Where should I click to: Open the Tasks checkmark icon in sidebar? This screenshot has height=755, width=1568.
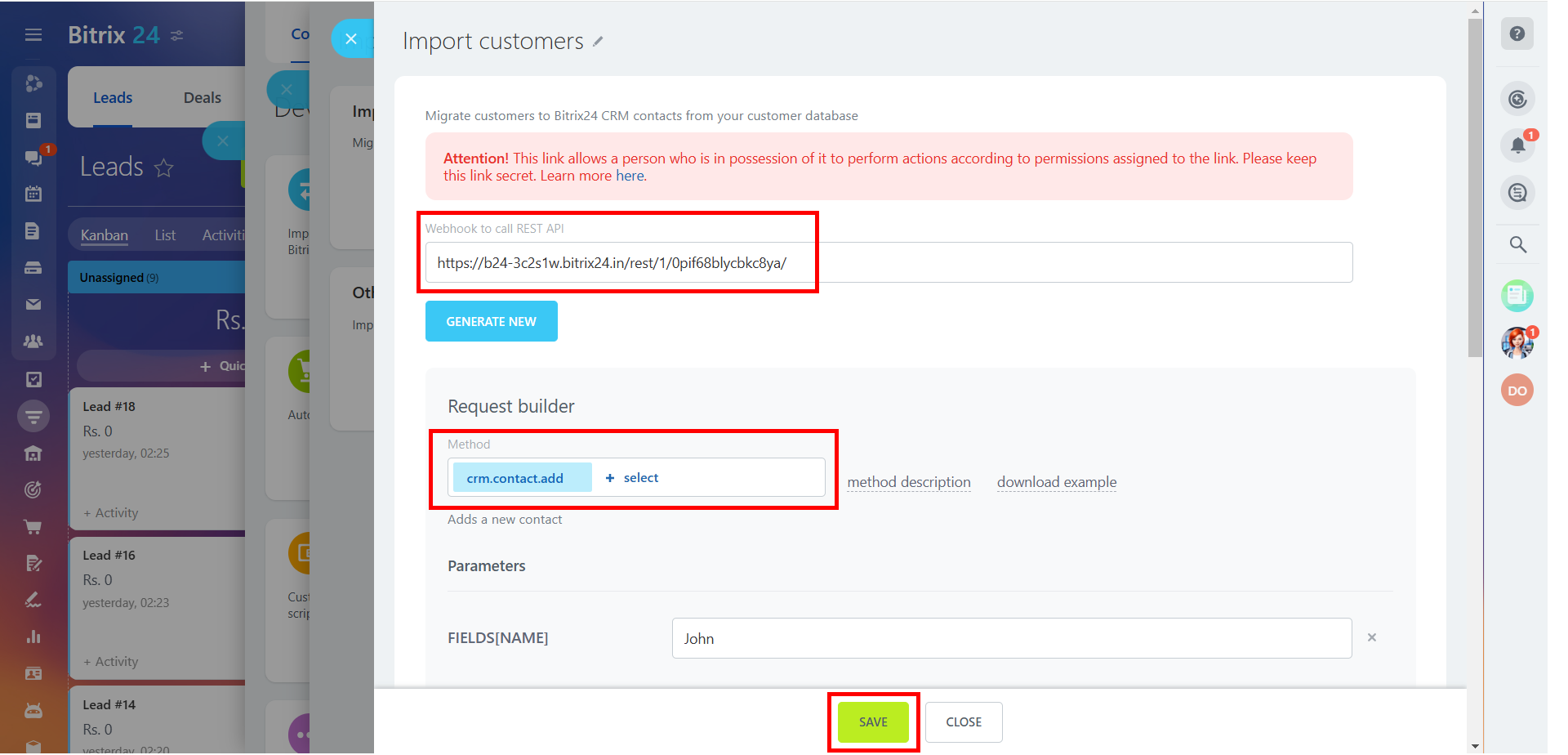(33, 379)
